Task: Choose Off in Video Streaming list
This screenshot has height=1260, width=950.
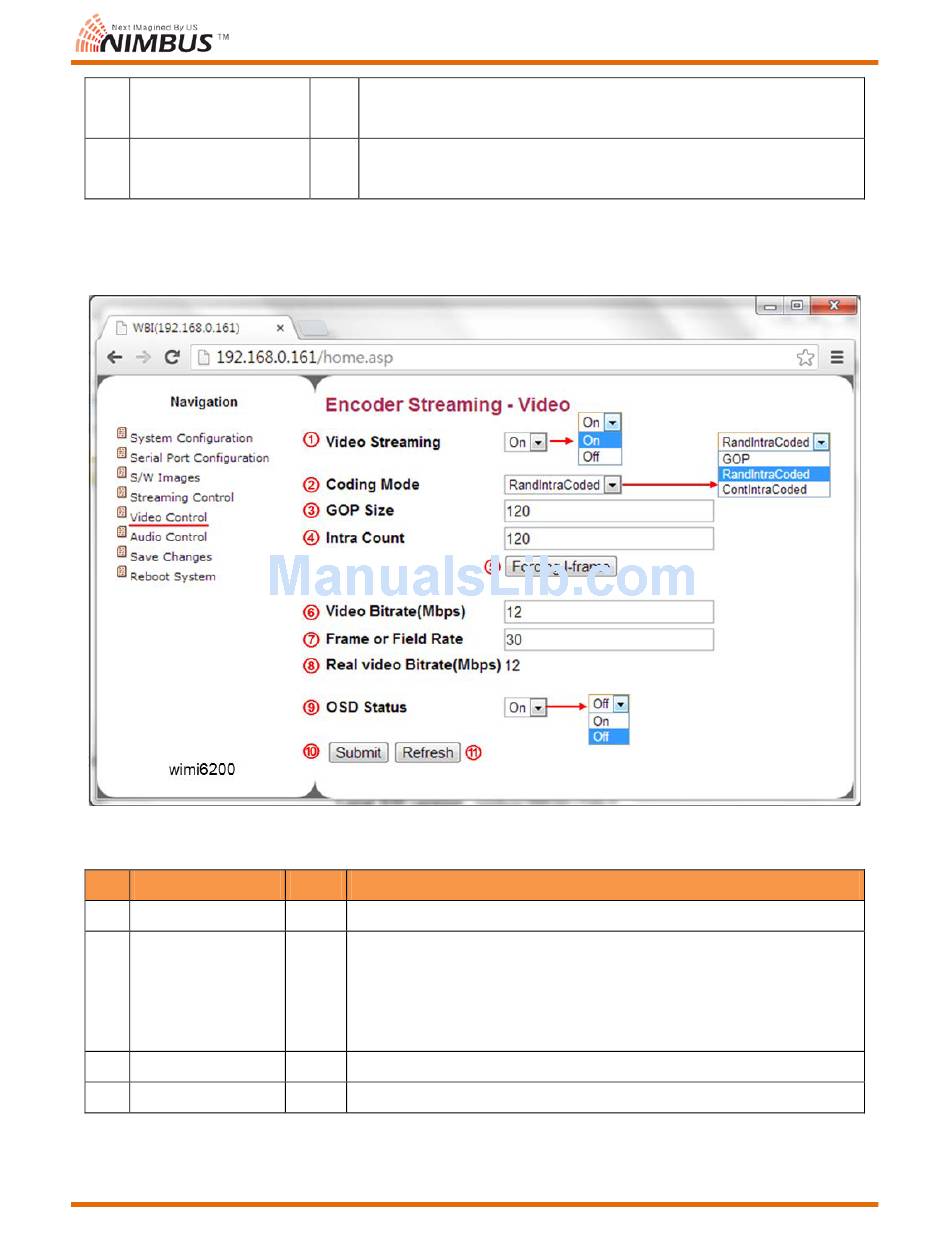Action: click(x=600, y=457)
